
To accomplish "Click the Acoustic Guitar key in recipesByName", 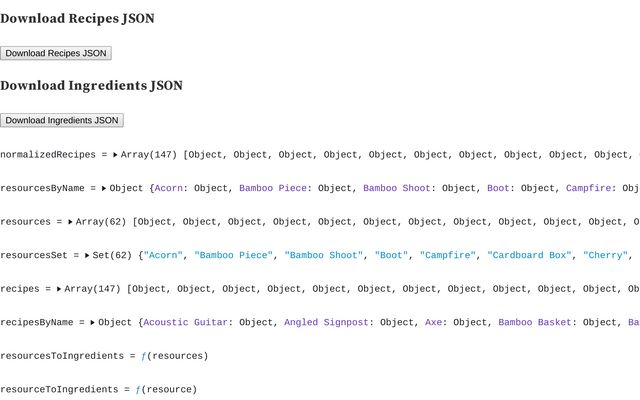I will [x=185, y=322].
